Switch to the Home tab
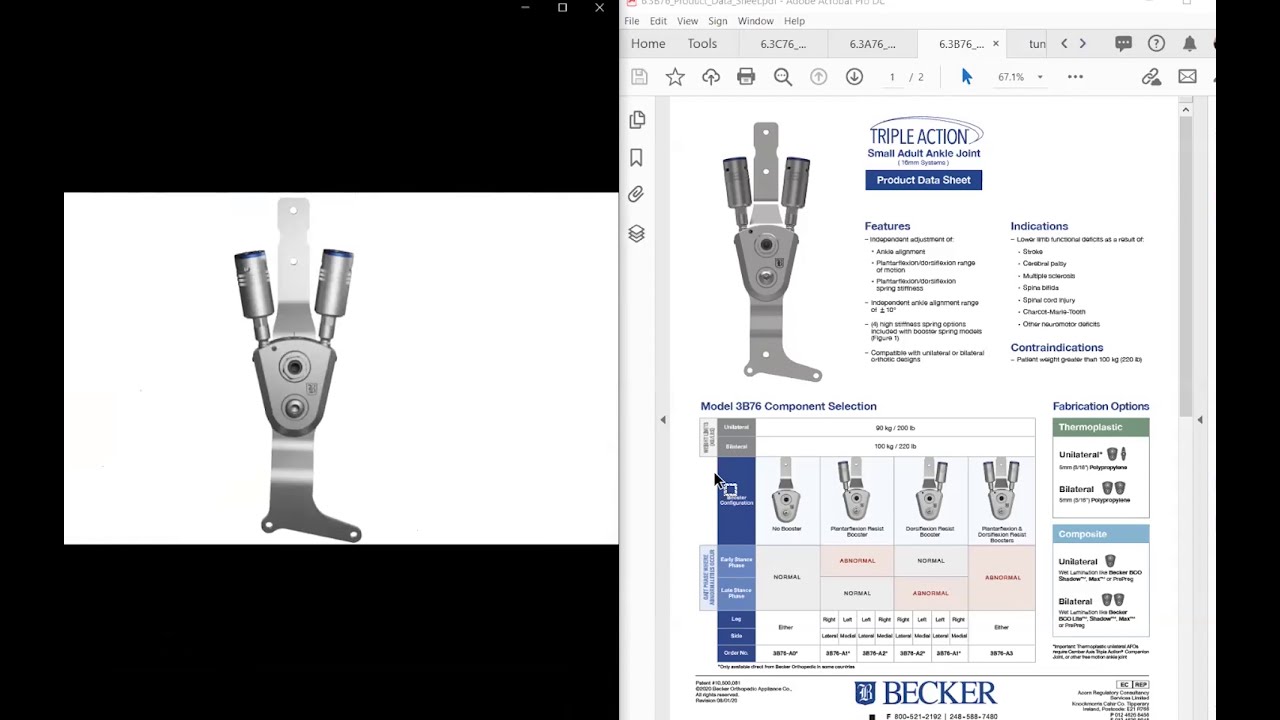The height and width of the screenshot is (720, 1280). [x=648, y=44]
